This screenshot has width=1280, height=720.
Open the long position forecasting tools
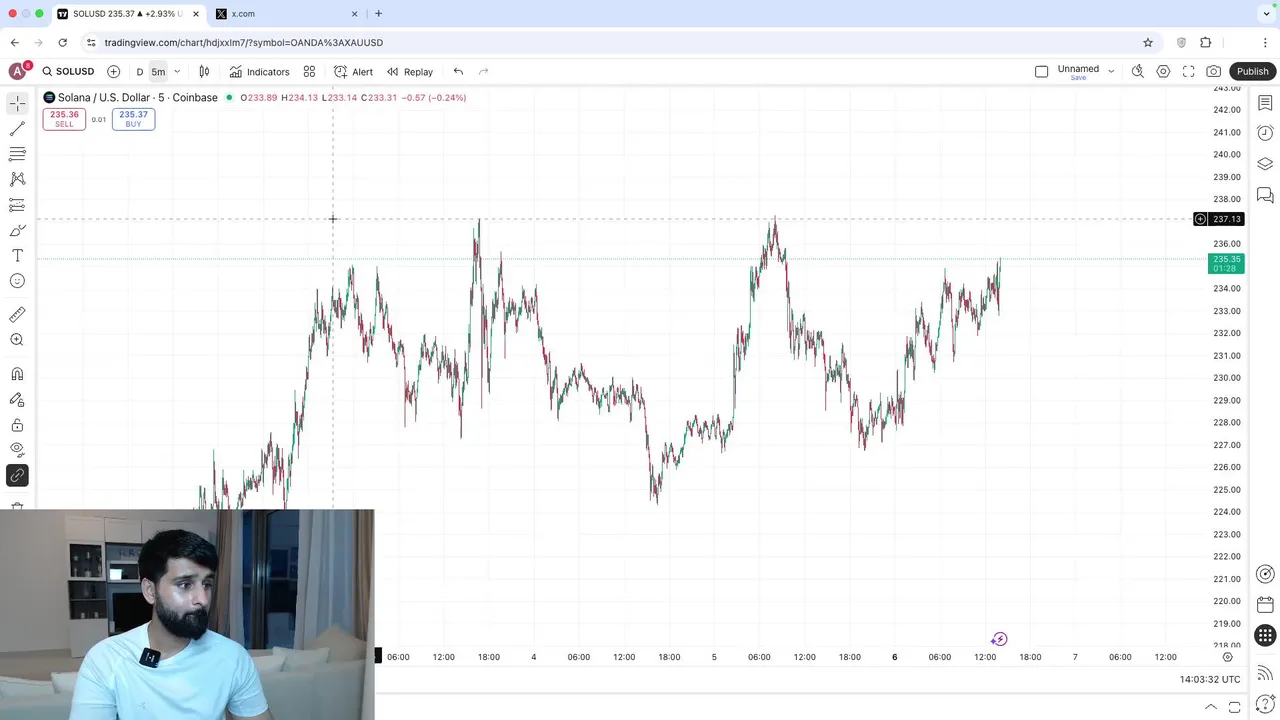pyautogui.click(x=17, y=205)
